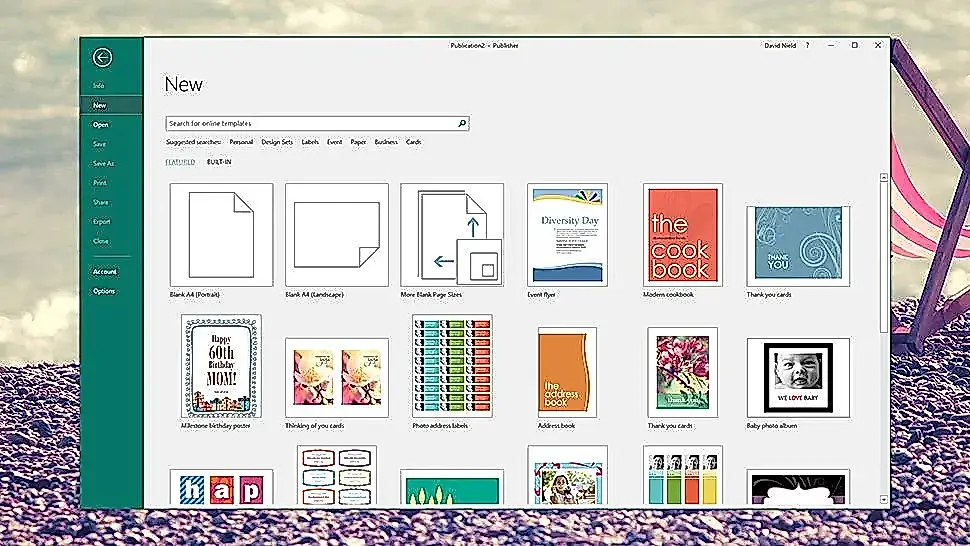Select the Baby photo album template
This screenshot has height=546, width=970.
coord(798,377)
